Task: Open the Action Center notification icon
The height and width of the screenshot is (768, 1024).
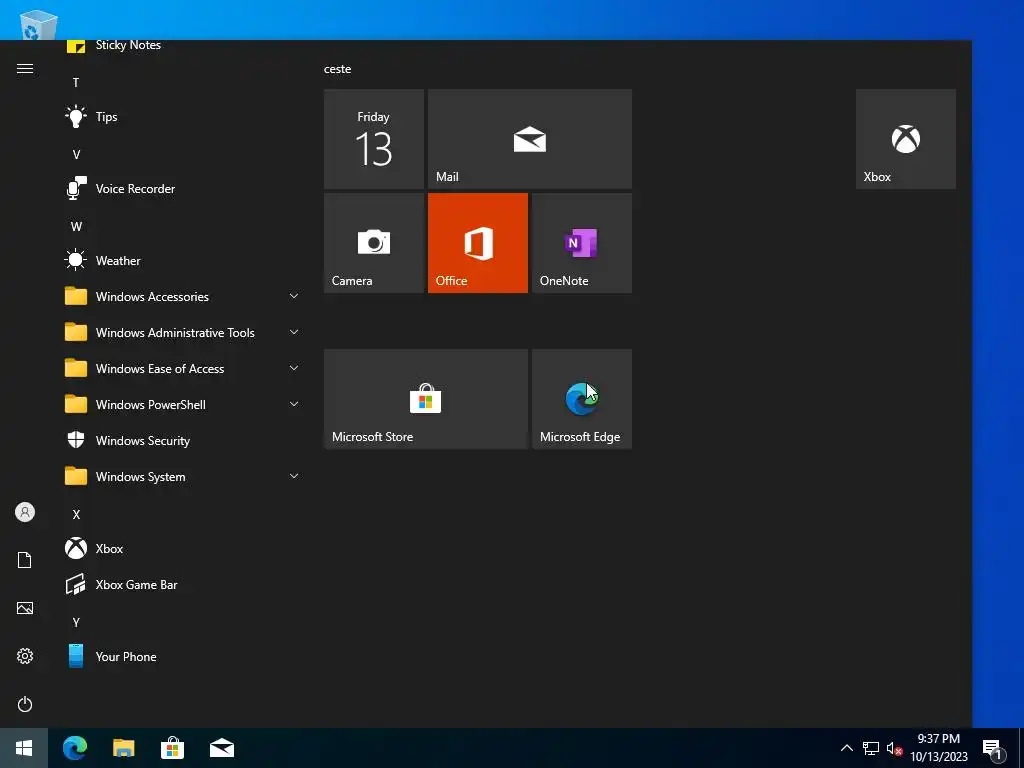Action: (993, 748)
